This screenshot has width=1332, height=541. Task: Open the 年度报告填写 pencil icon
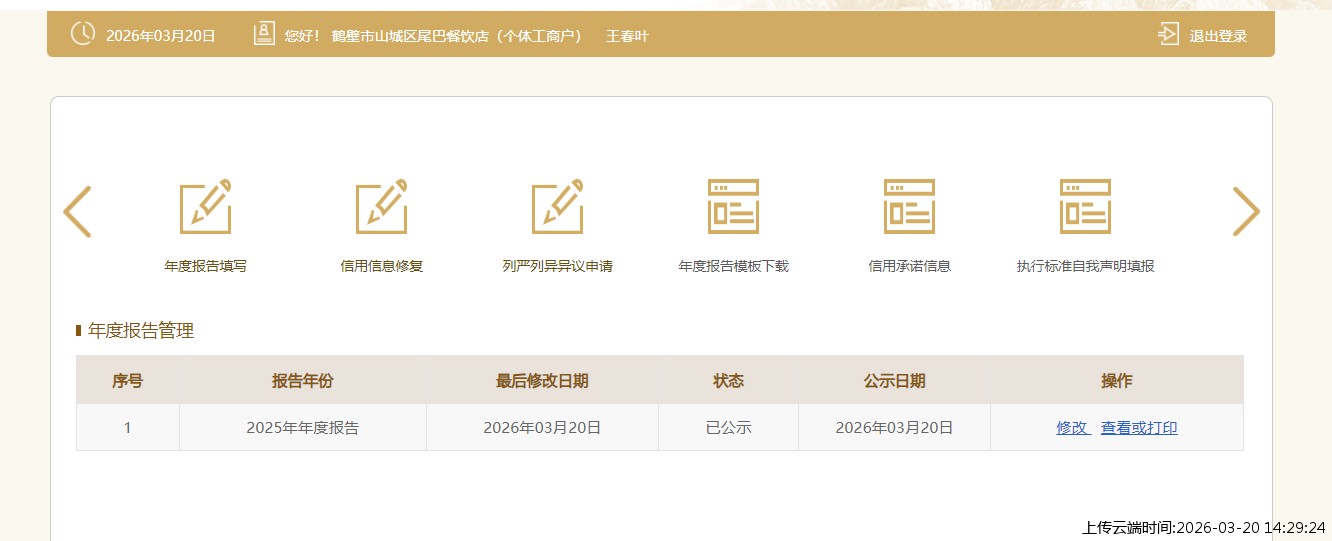pyautogui.click(x=206, y=207)
